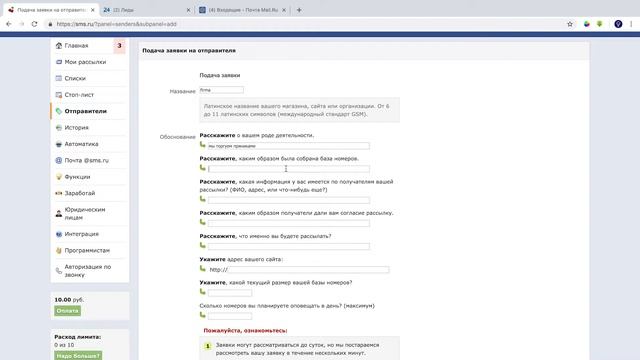Click the база номеров collection field
The image size is (640, 360).
pyautogui.click(x=289, y=169)
